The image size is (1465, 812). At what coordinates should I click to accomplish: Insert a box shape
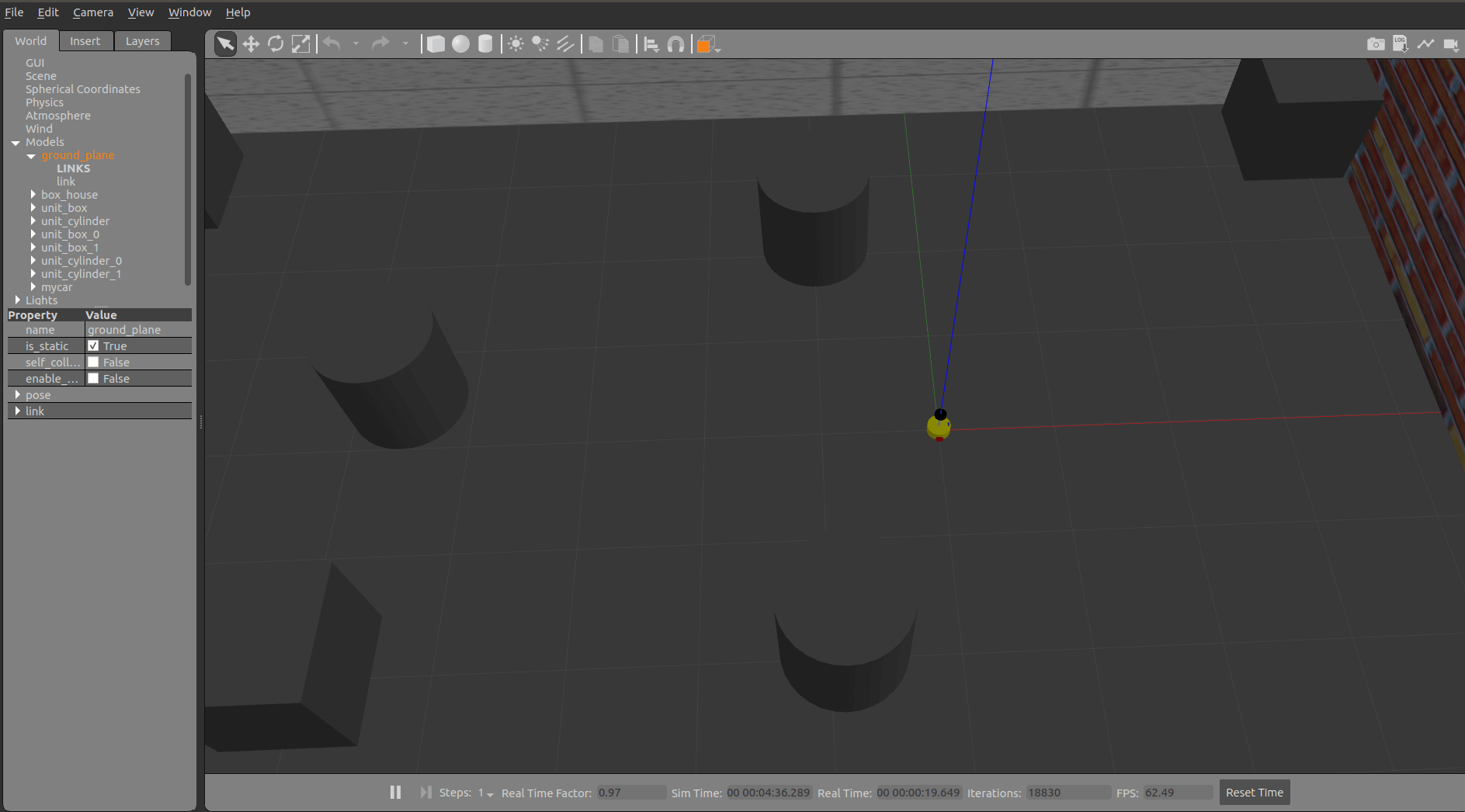point(436,44)
